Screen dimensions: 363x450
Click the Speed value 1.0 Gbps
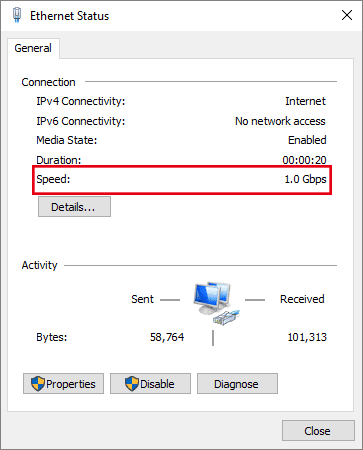[305, 179]
